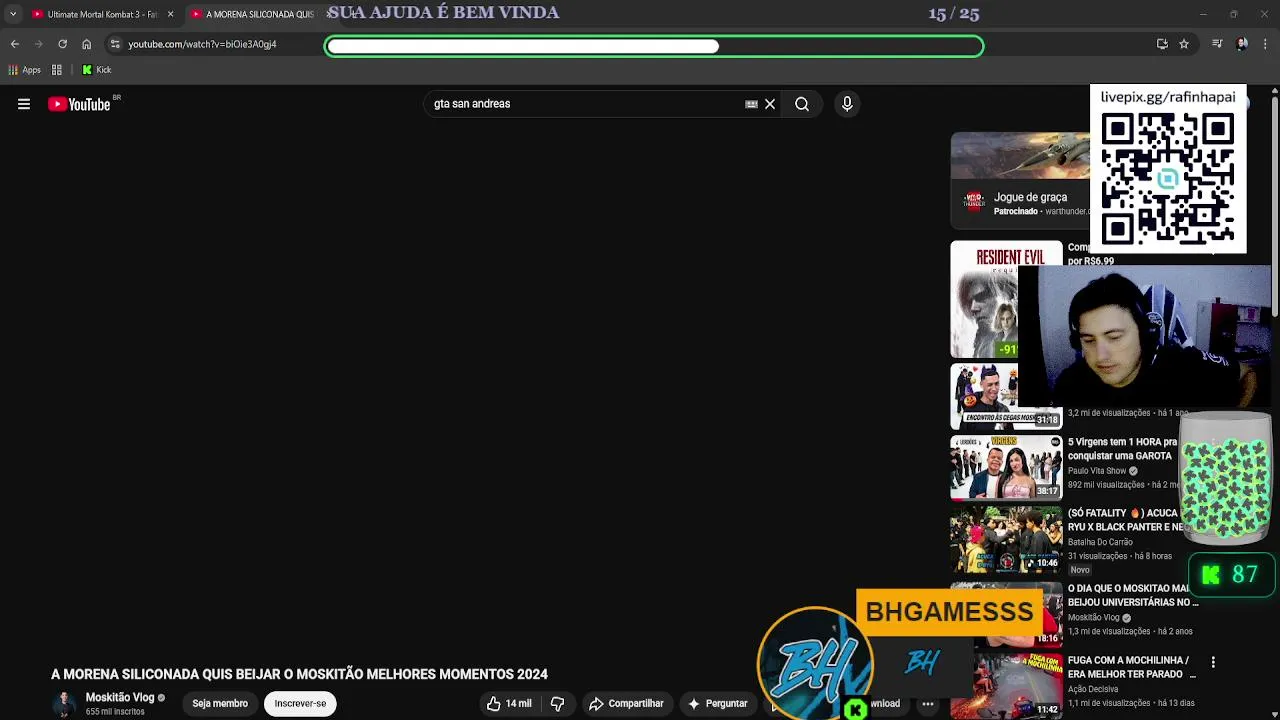Viewport: 1280px width, 720px height.
Task: Open the on-screen keyboard icon in search box
Action: (751, 104)
